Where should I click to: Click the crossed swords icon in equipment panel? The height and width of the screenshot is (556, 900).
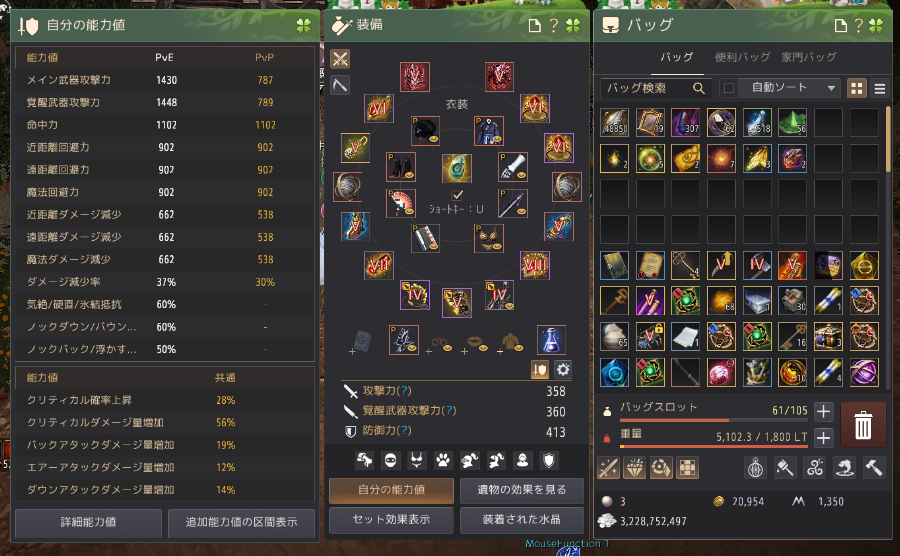tap(340, 59)
